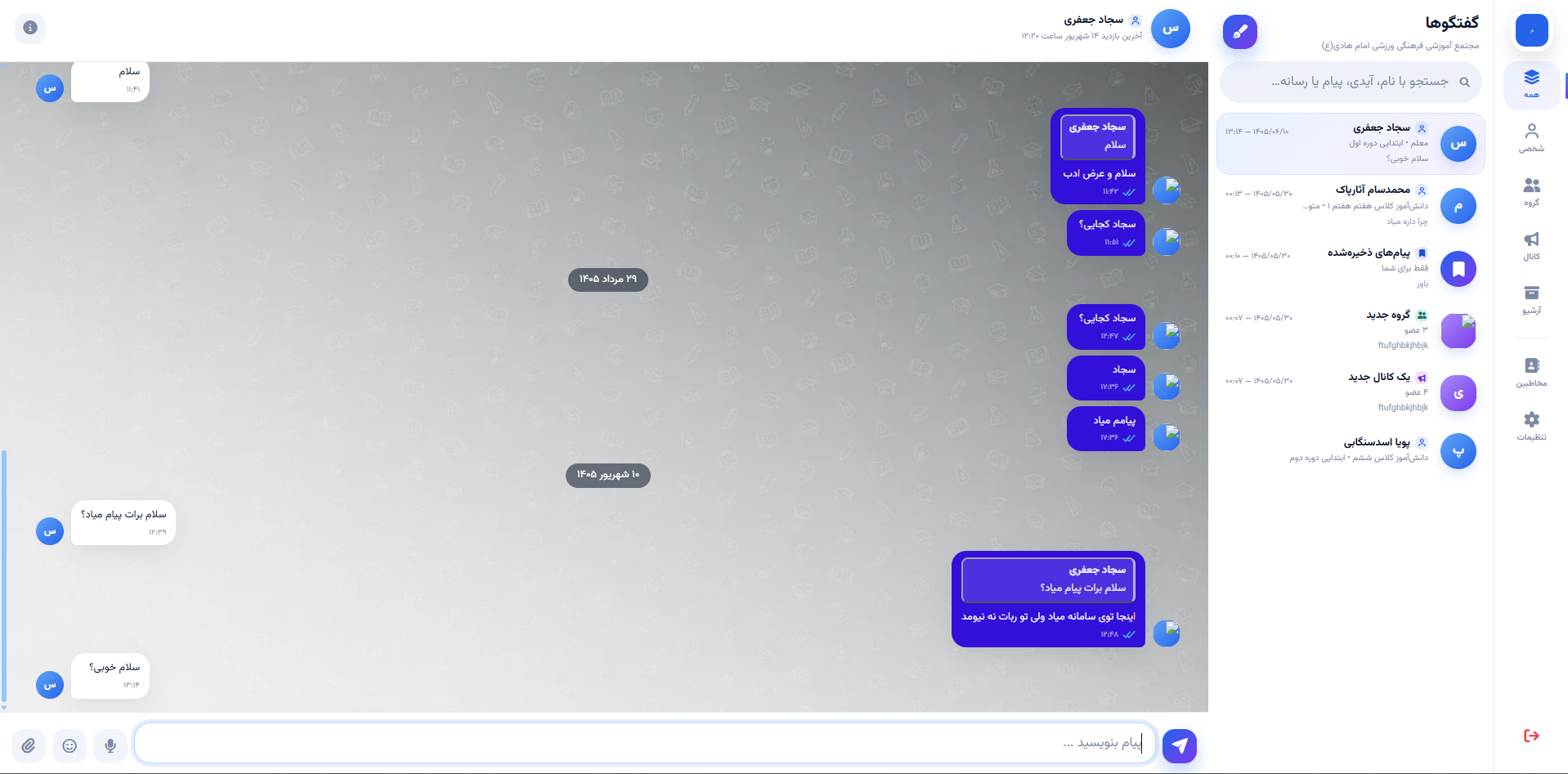Open the سجاد جعفری conversation in list
The width and height of the screenshot is (1568, 774).
(x=1351, y=144)
